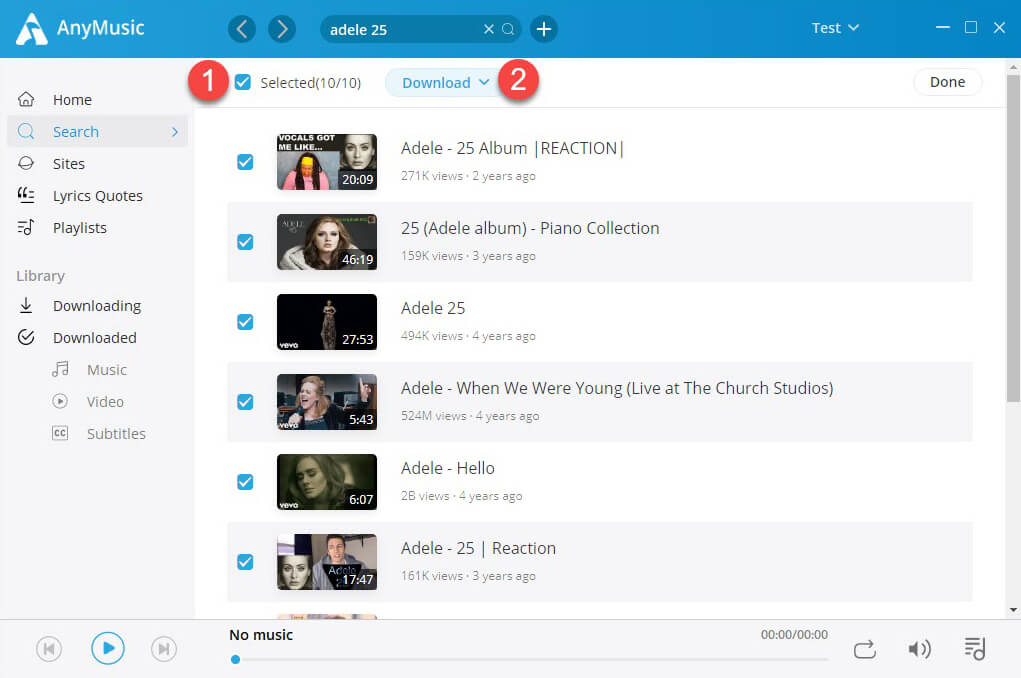Click title Adele - 25 Album |REACTION|

tap(512, 148)
